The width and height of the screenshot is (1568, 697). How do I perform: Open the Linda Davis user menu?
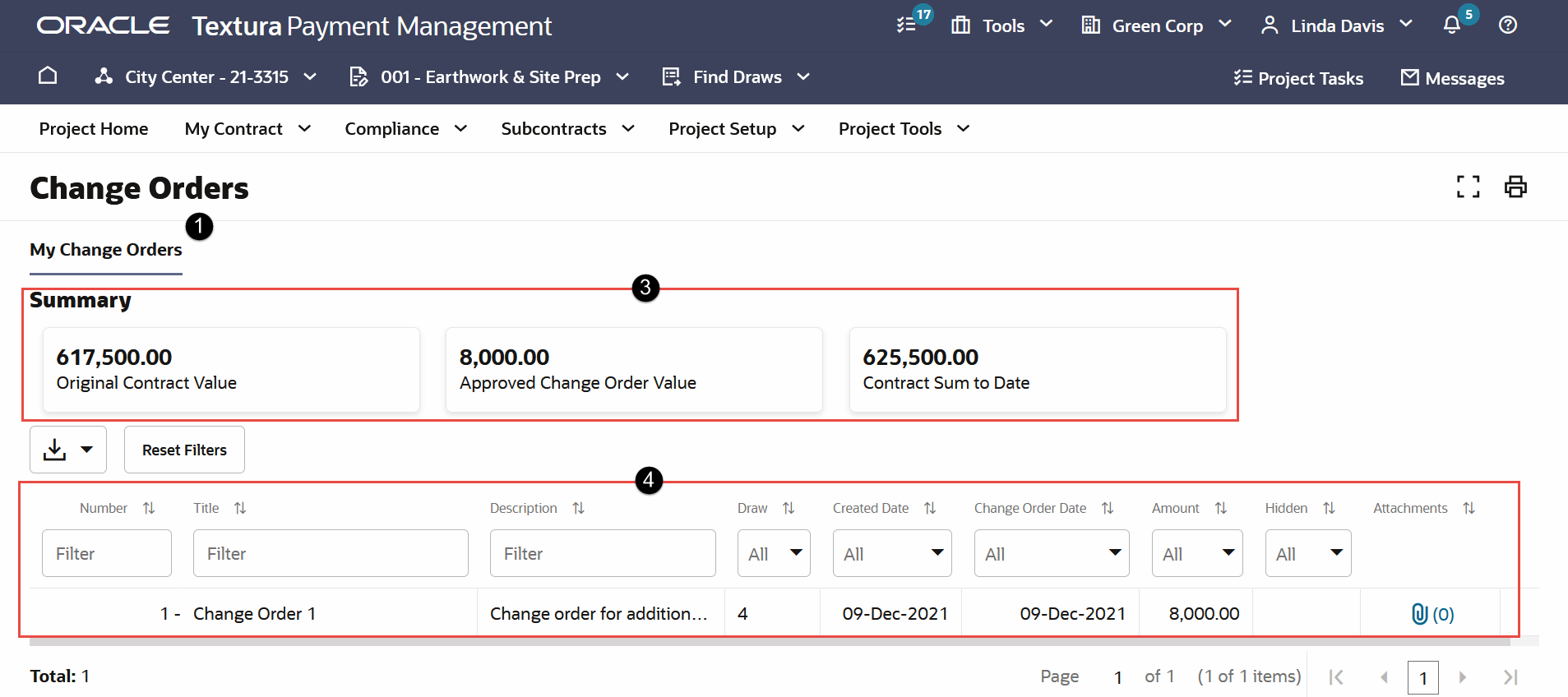(x=1337, y=25)
